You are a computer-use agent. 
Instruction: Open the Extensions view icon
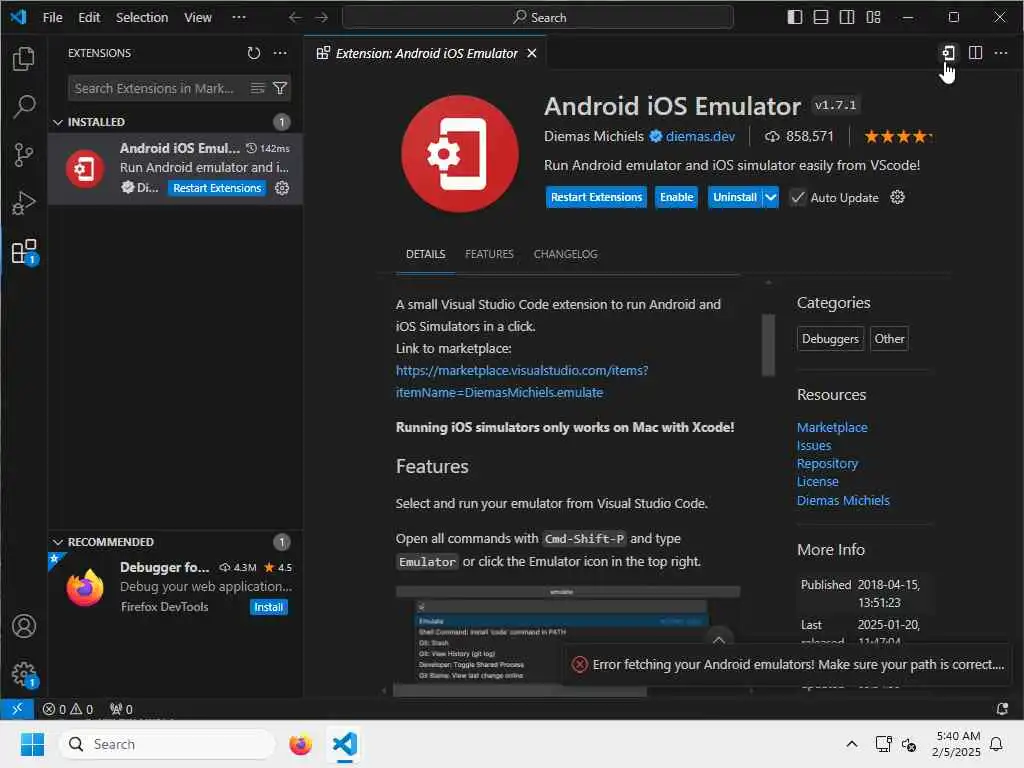tap(24, 251)
